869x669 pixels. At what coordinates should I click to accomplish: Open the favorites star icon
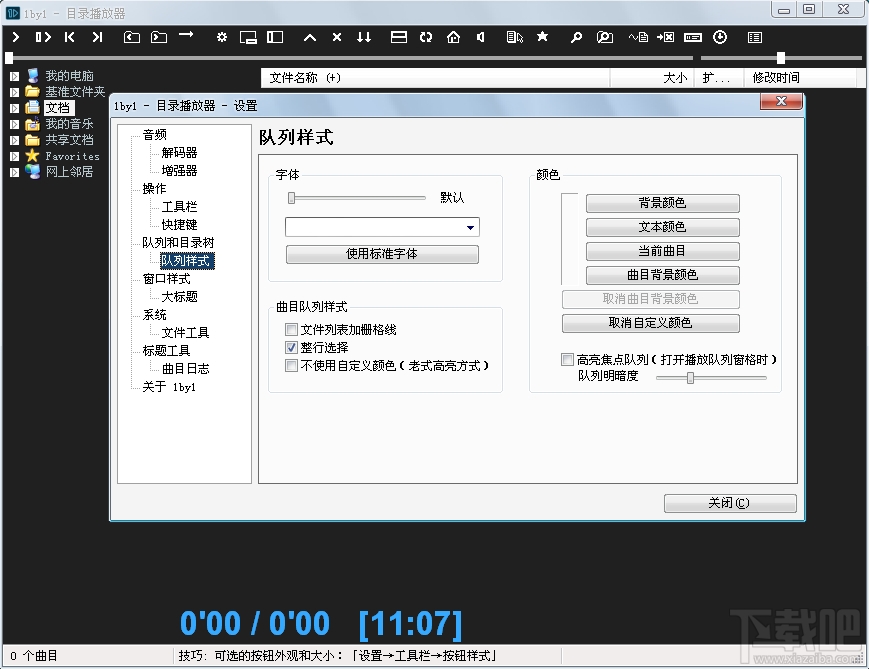click(x=542, y=37)
